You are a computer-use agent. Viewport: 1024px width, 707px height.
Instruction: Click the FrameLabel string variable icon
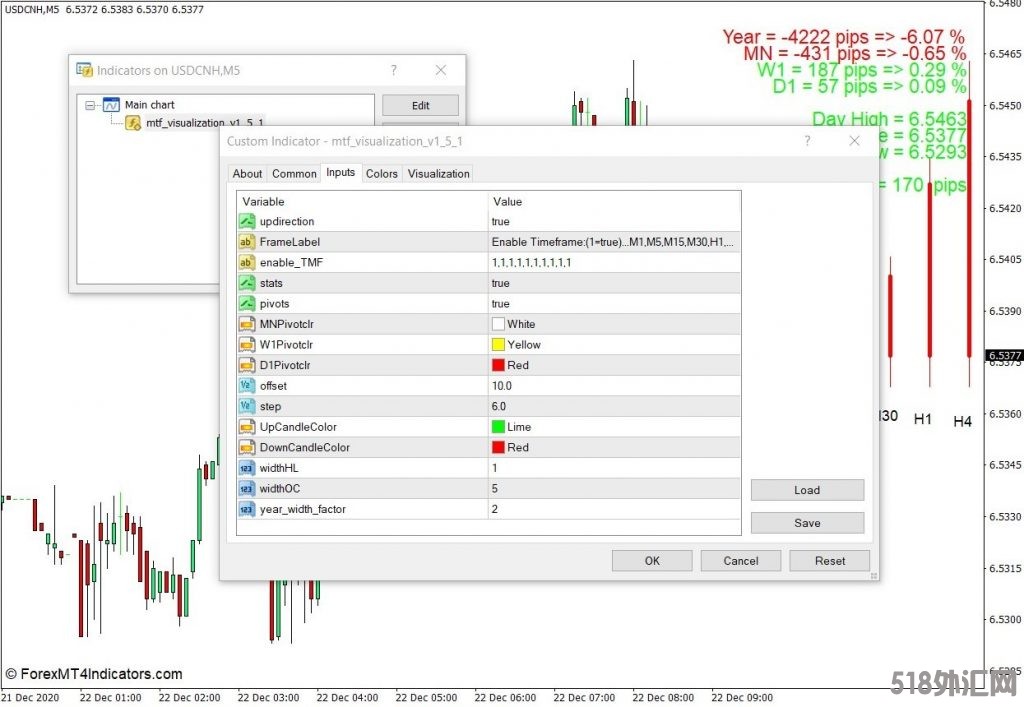247,242
